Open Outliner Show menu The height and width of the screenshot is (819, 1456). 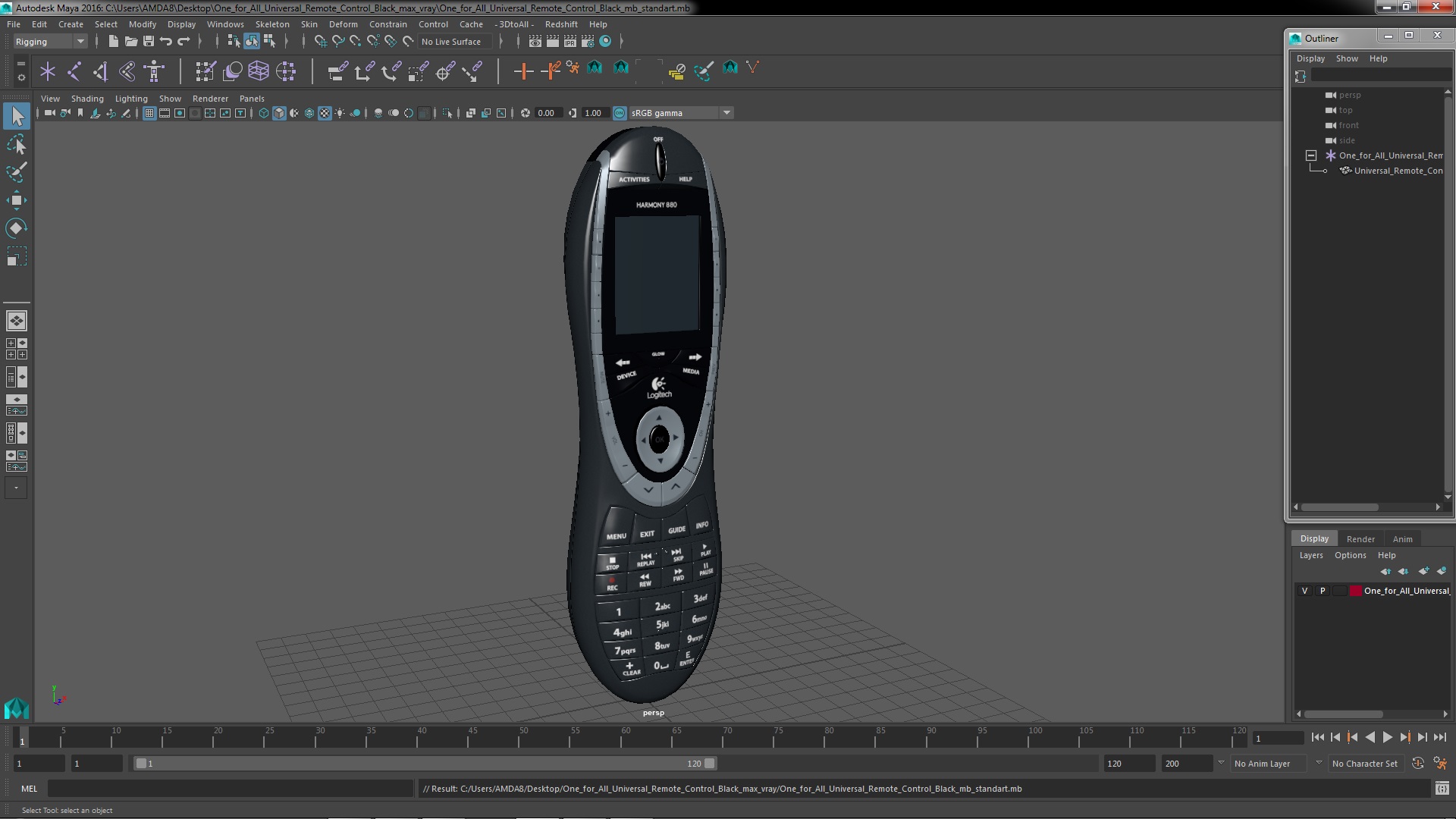pyautogui.click(x=1347, y=58)
